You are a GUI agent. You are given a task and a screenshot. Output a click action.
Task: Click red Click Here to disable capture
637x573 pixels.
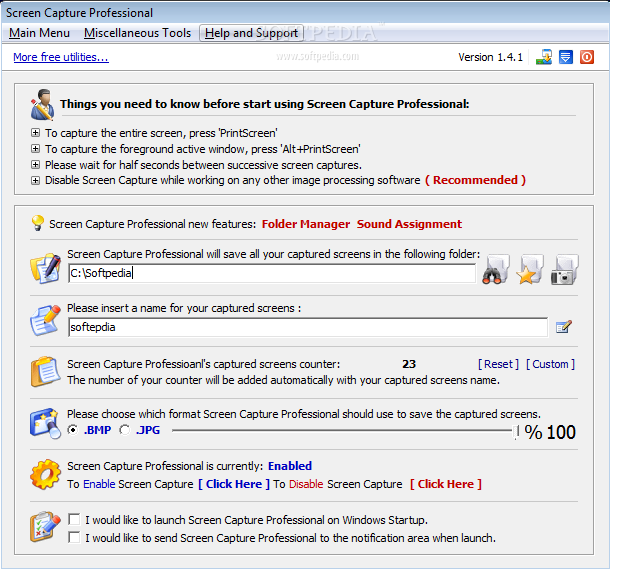[446, 484]
